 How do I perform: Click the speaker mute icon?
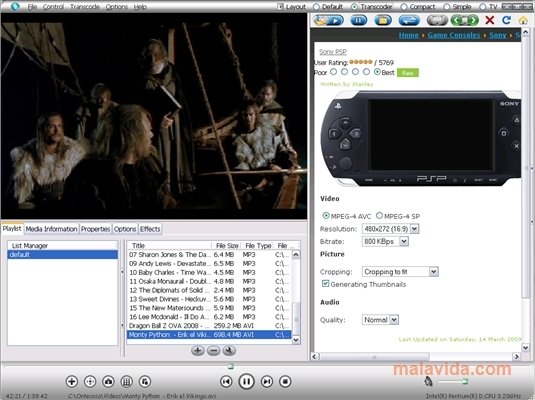click(x=429, y=381)
